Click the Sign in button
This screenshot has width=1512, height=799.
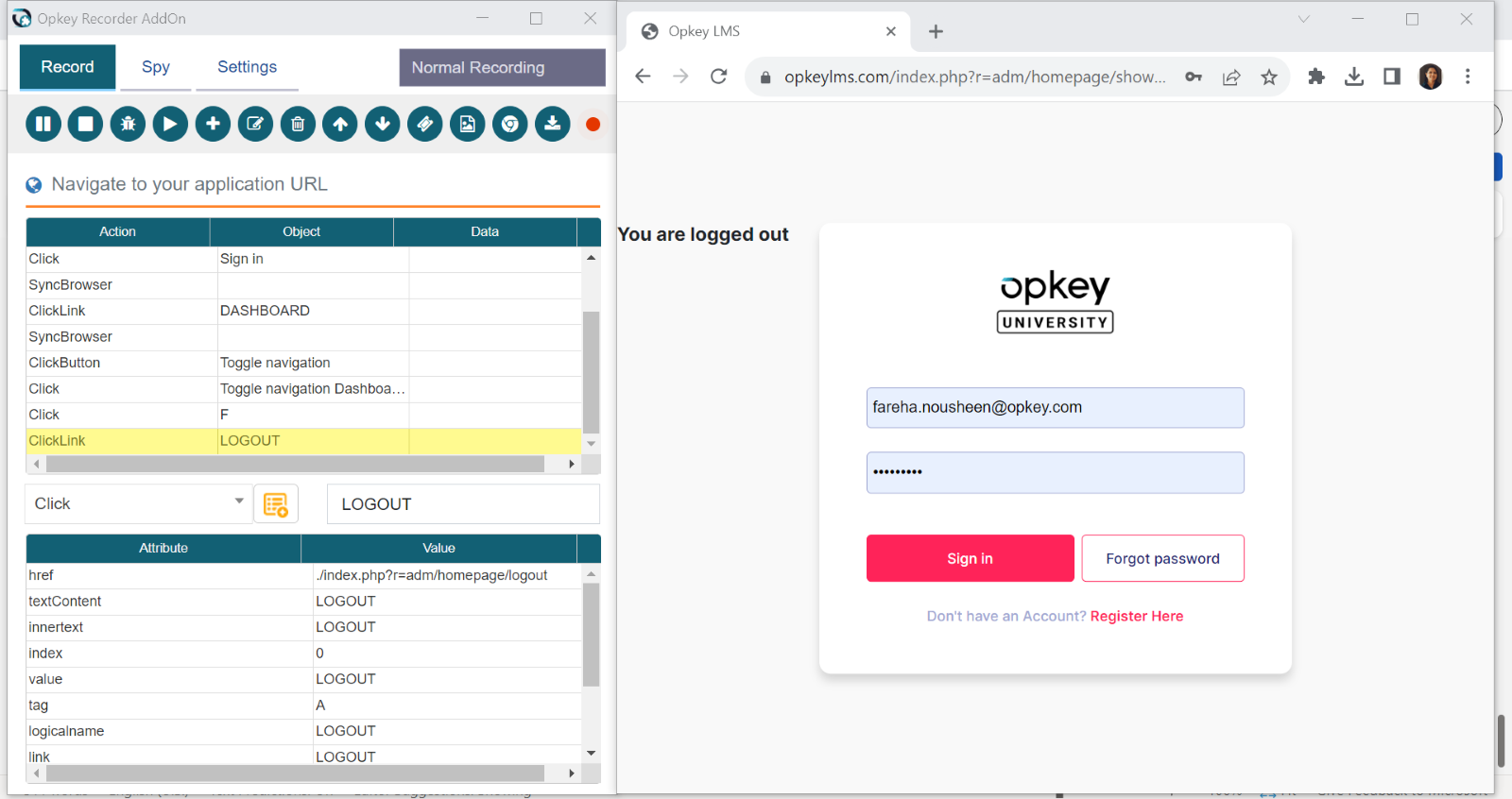tap(971, 558)
